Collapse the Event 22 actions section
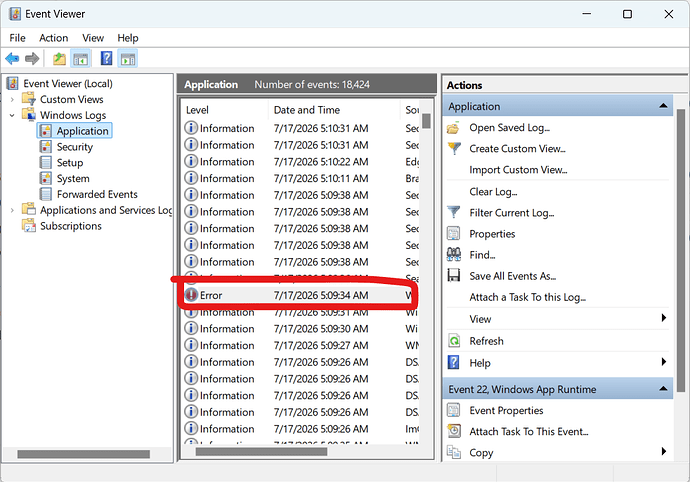The height and width of the screenshot is (482, 690). [663, 389]
